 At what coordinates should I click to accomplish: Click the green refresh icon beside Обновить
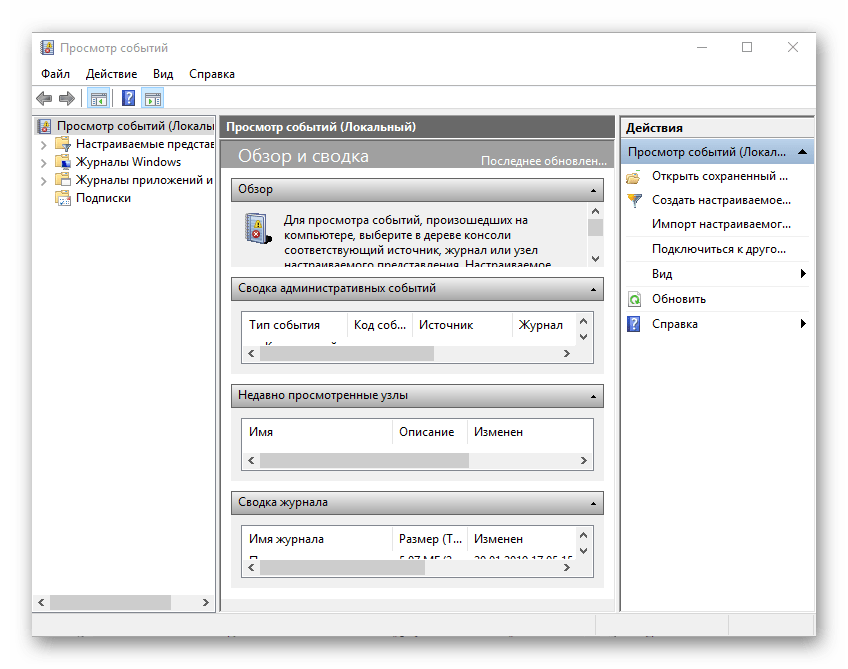634,299
